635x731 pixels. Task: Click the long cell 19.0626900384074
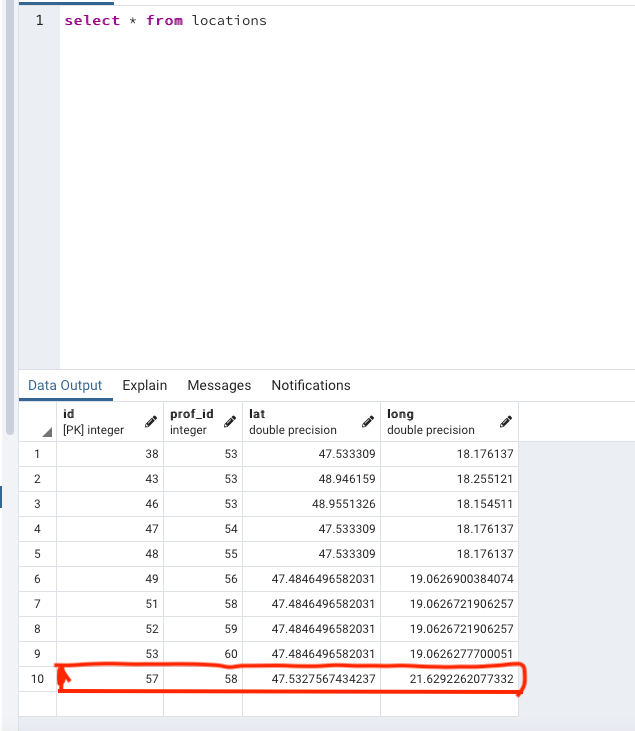point(449,579)
